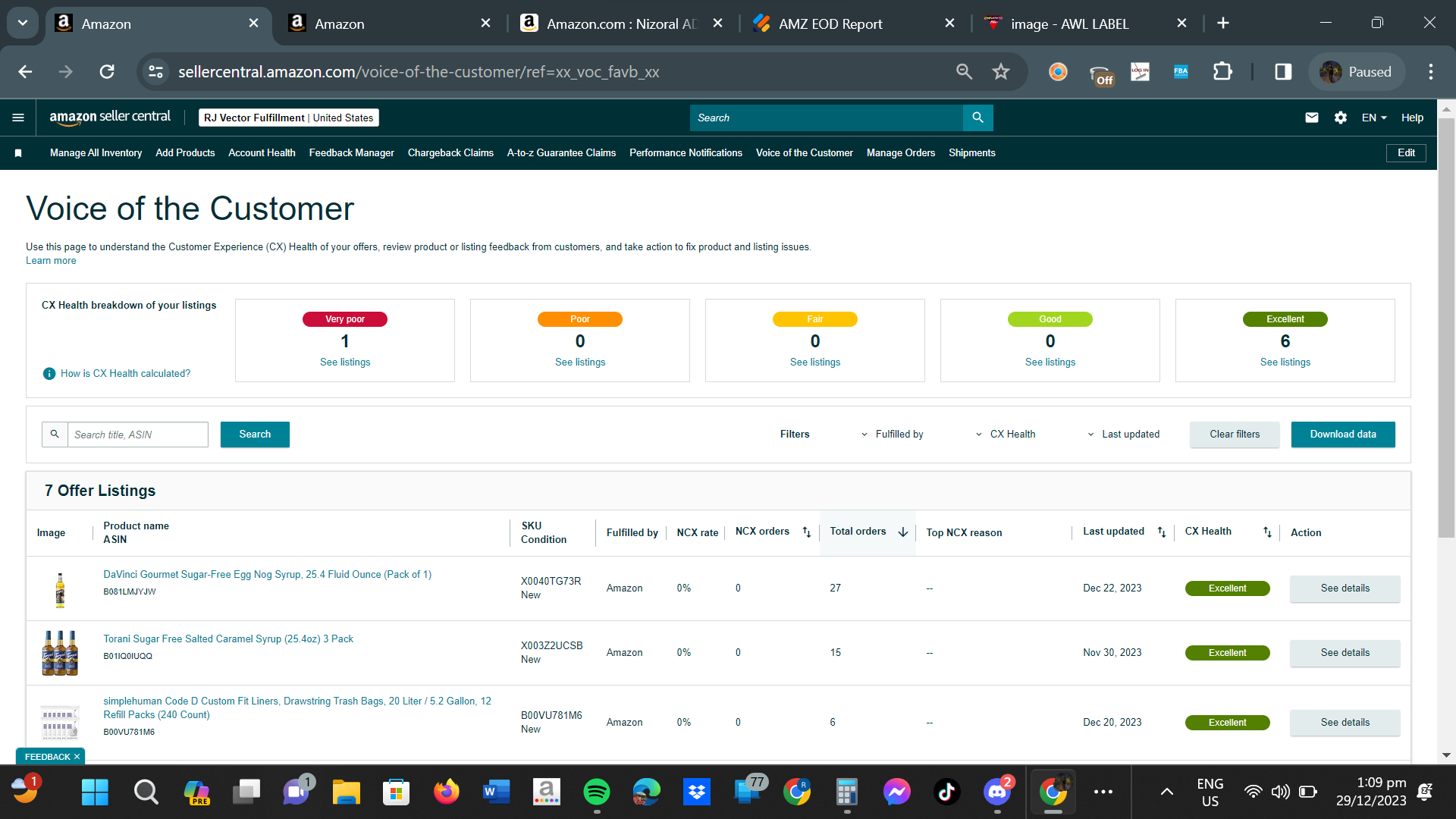The image size is (1456, 819).
Task: Open the browser Extensions puzzle icon
Action: pyautogui.click(x=1222, y=72)
